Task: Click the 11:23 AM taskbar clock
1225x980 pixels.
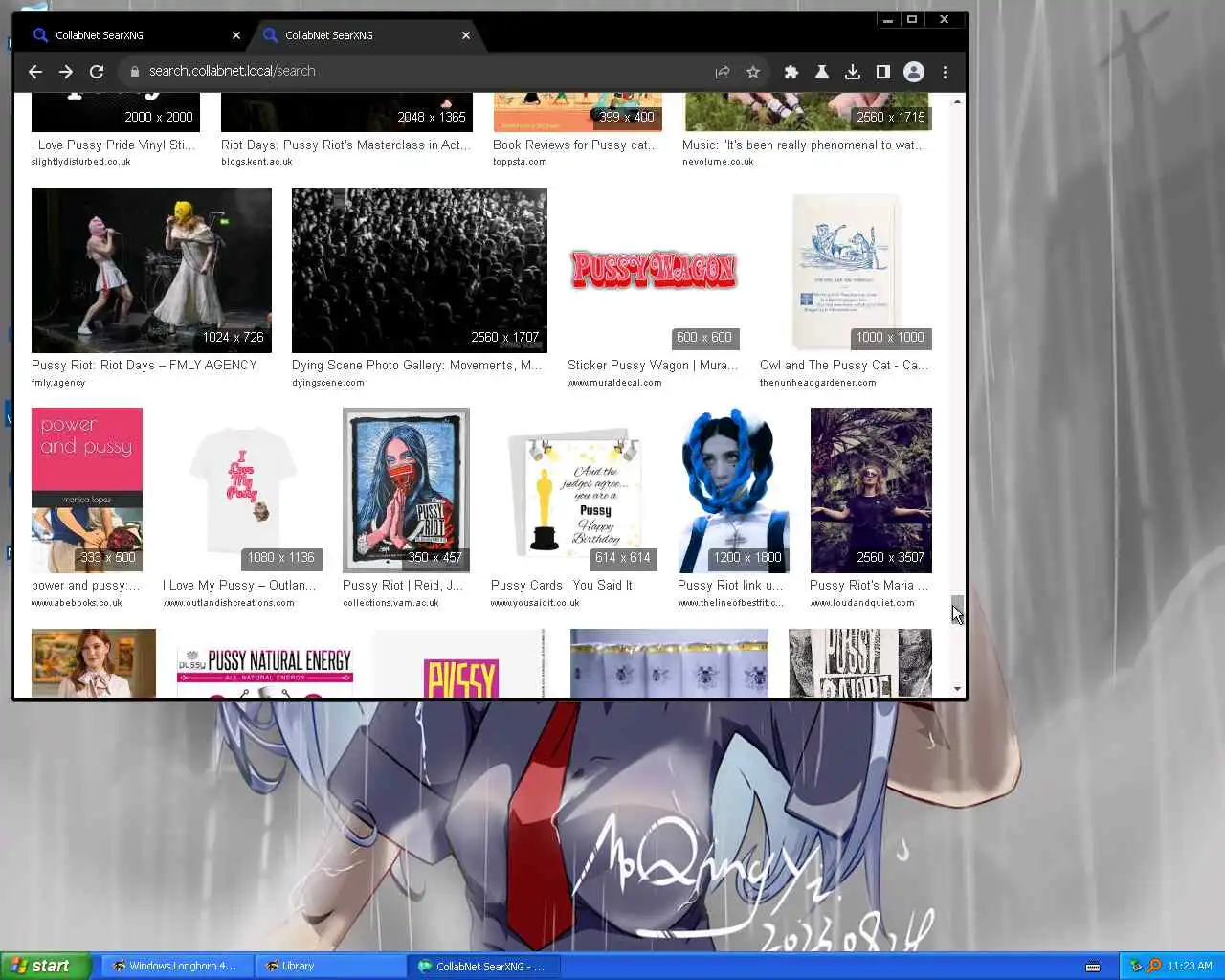Action: [x=1190, y=966]
